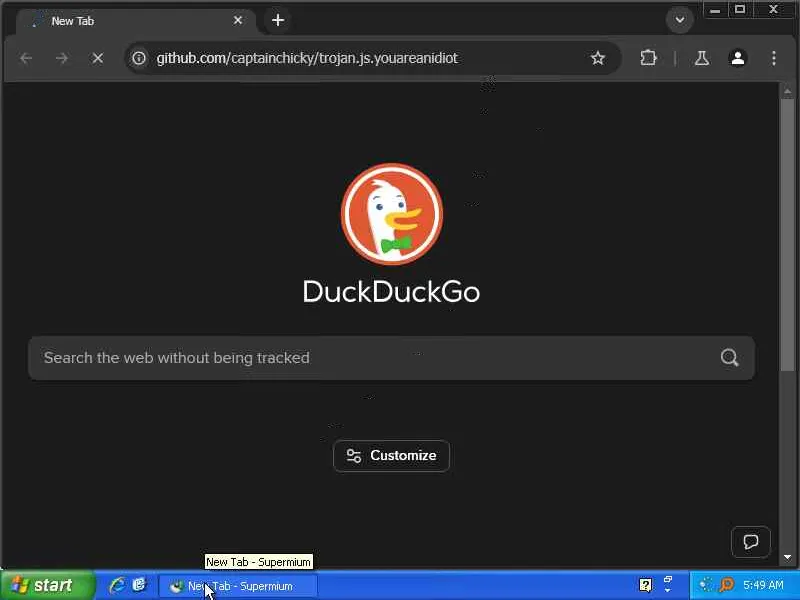This screenshot has width=800, height=600.
Task: Click the magnifier search icon
Action: point(730,358)
